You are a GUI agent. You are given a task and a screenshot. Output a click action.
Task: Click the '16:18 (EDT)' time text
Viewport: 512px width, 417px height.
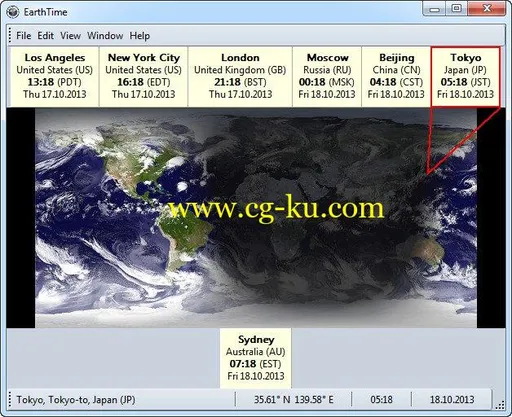tap(144, 82)
